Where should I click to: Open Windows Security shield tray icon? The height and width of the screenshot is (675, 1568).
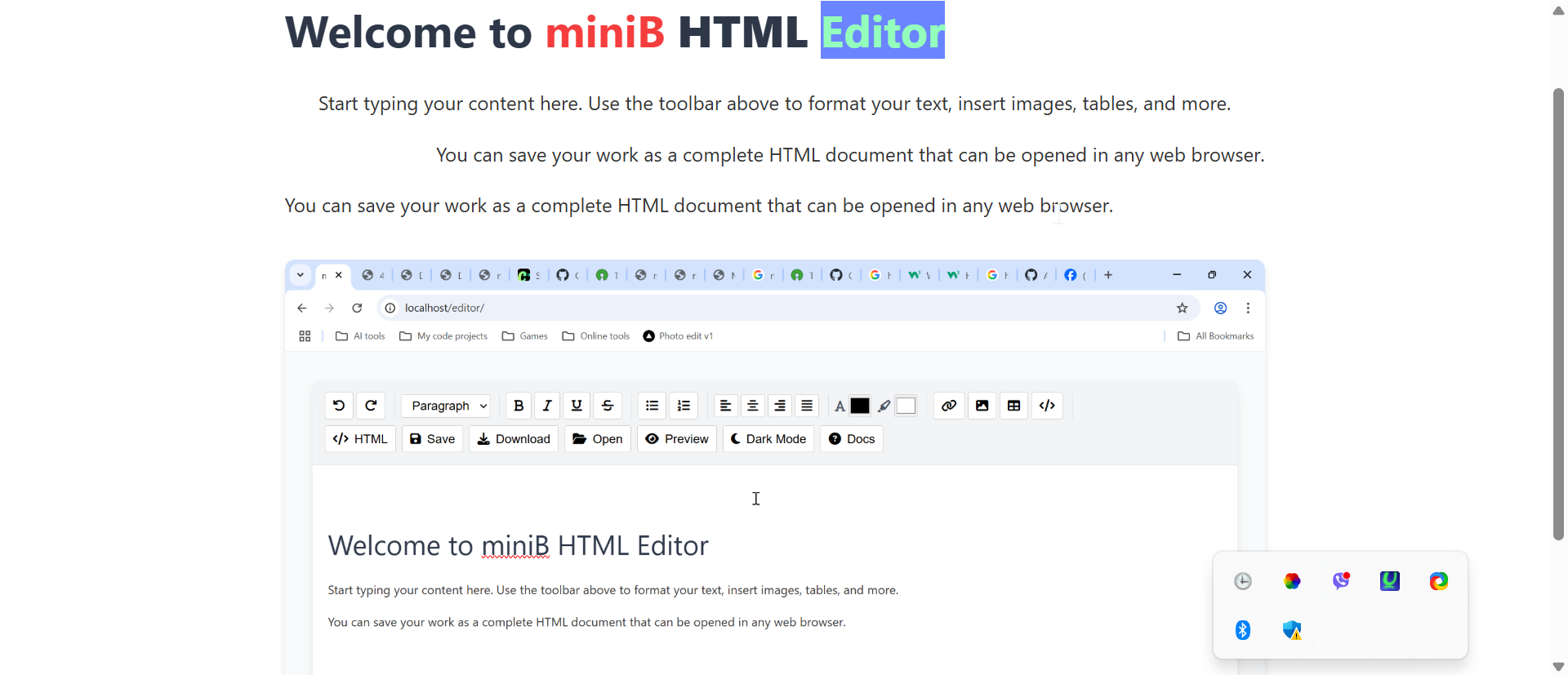point(1292,630)
